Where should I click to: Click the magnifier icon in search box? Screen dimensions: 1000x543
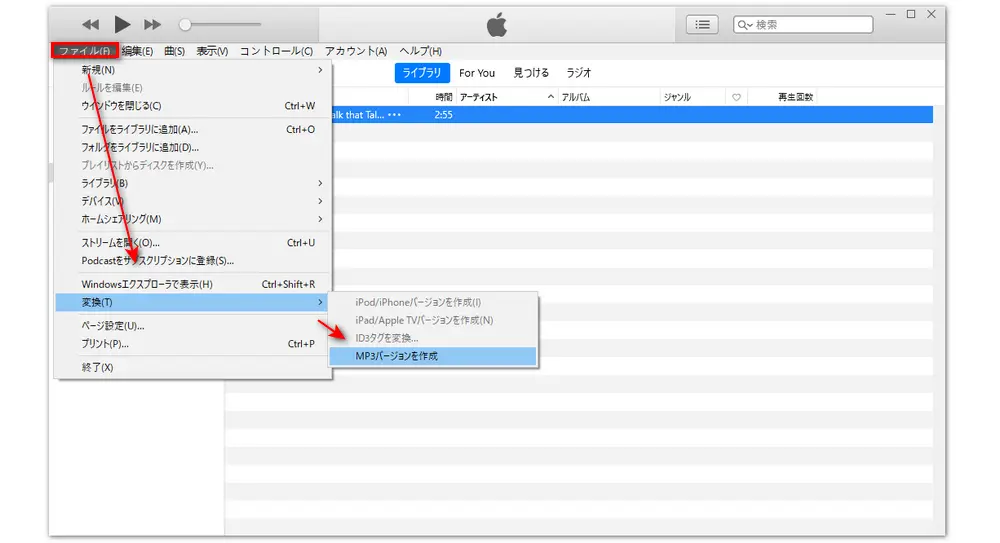click(x=746, y=24)
